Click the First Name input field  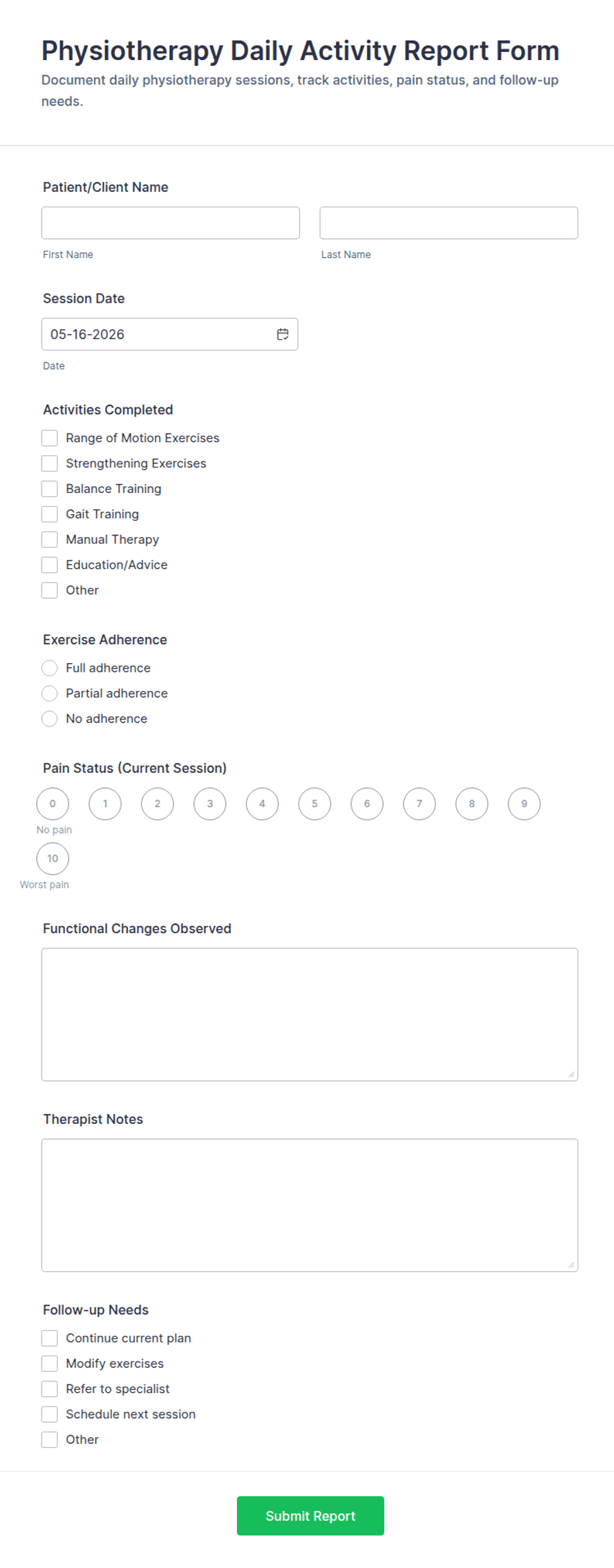point(170,223)
